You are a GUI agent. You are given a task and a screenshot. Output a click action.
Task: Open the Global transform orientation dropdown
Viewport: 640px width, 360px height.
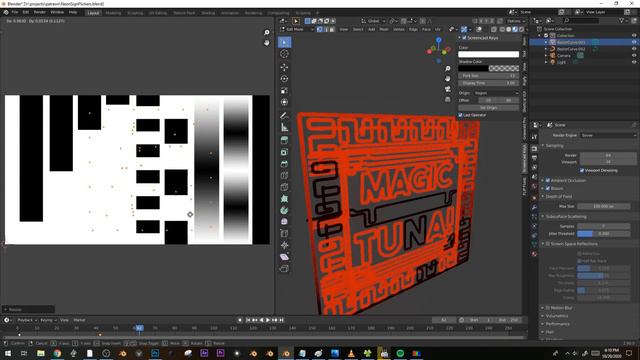373,21
